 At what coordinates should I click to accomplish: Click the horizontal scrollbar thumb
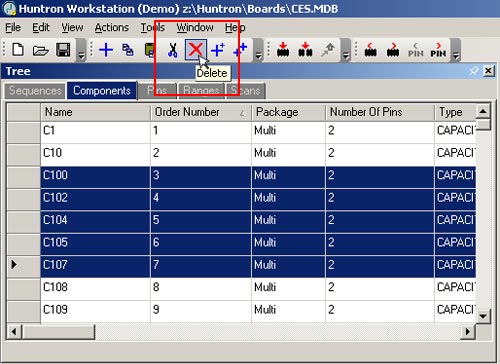pos(58,332)
